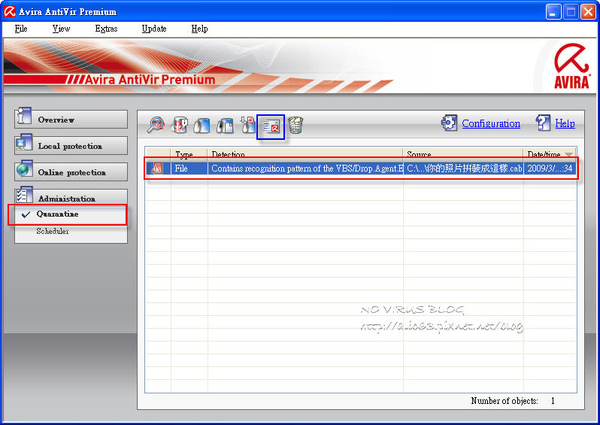Open the View menu
The height and width of the screenshot is (425, 600).
61,29
